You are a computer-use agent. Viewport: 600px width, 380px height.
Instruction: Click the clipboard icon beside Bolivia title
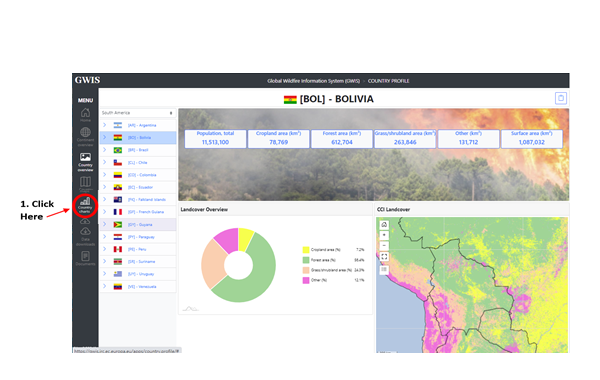coord(561,98)
